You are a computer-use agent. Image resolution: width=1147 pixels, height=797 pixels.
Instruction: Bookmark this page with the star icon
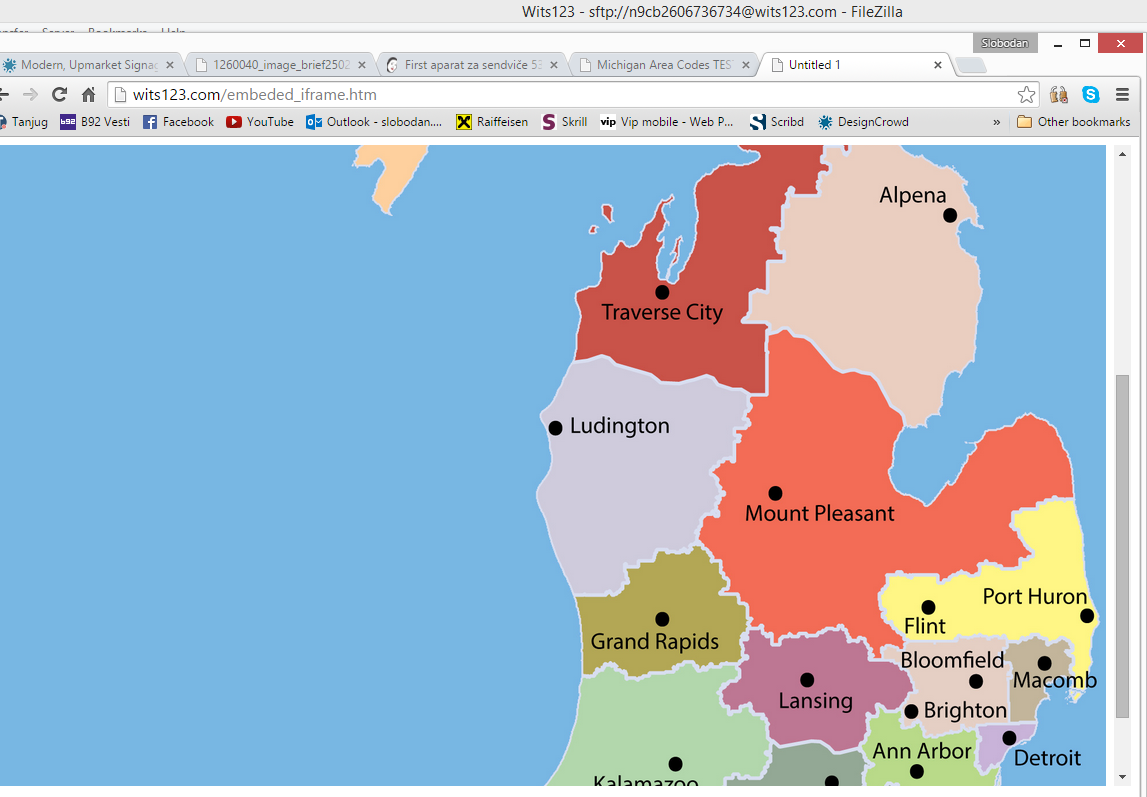pos(1026,94)
